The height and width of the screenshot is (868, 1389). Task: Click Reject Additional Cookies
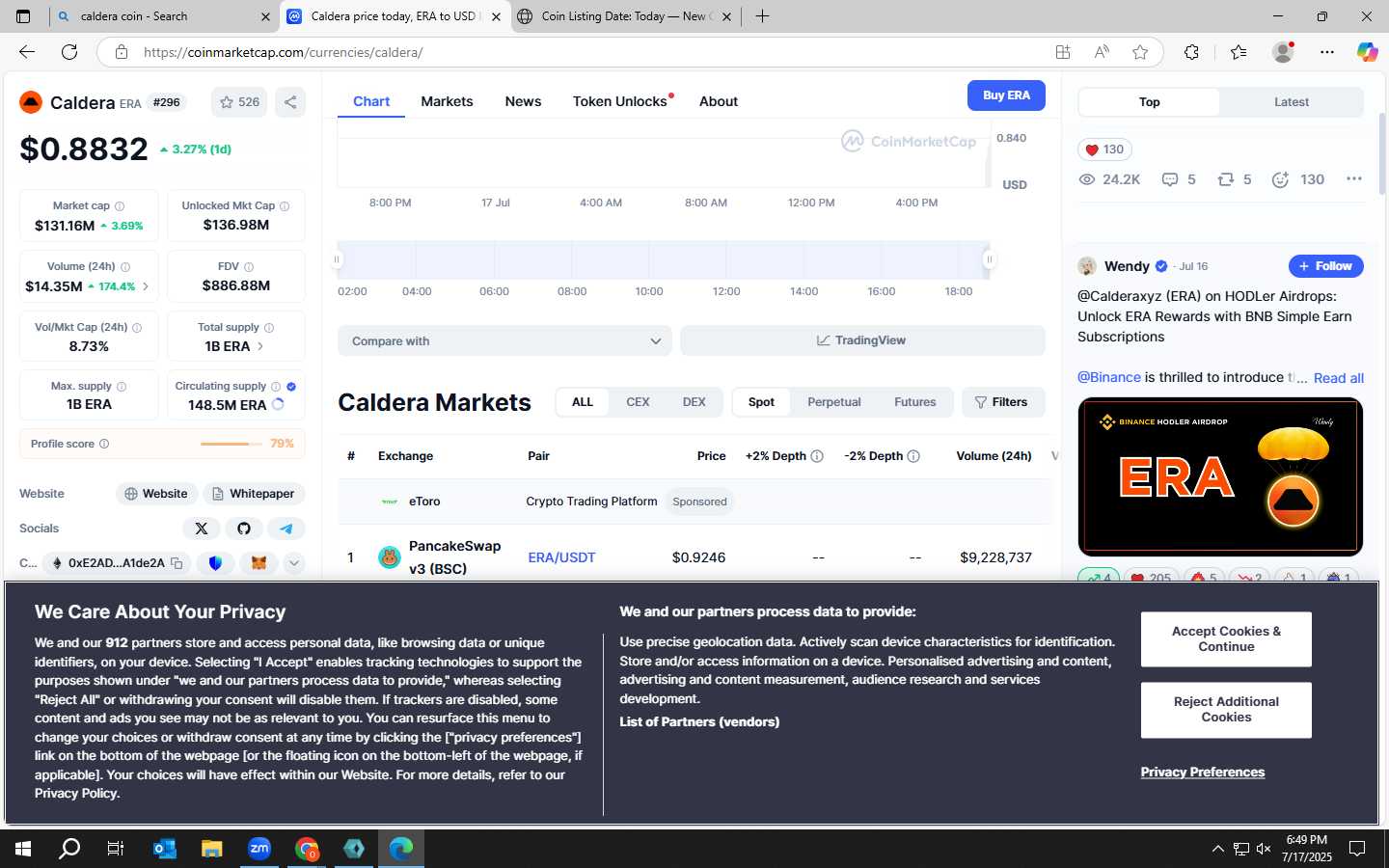1226,710
